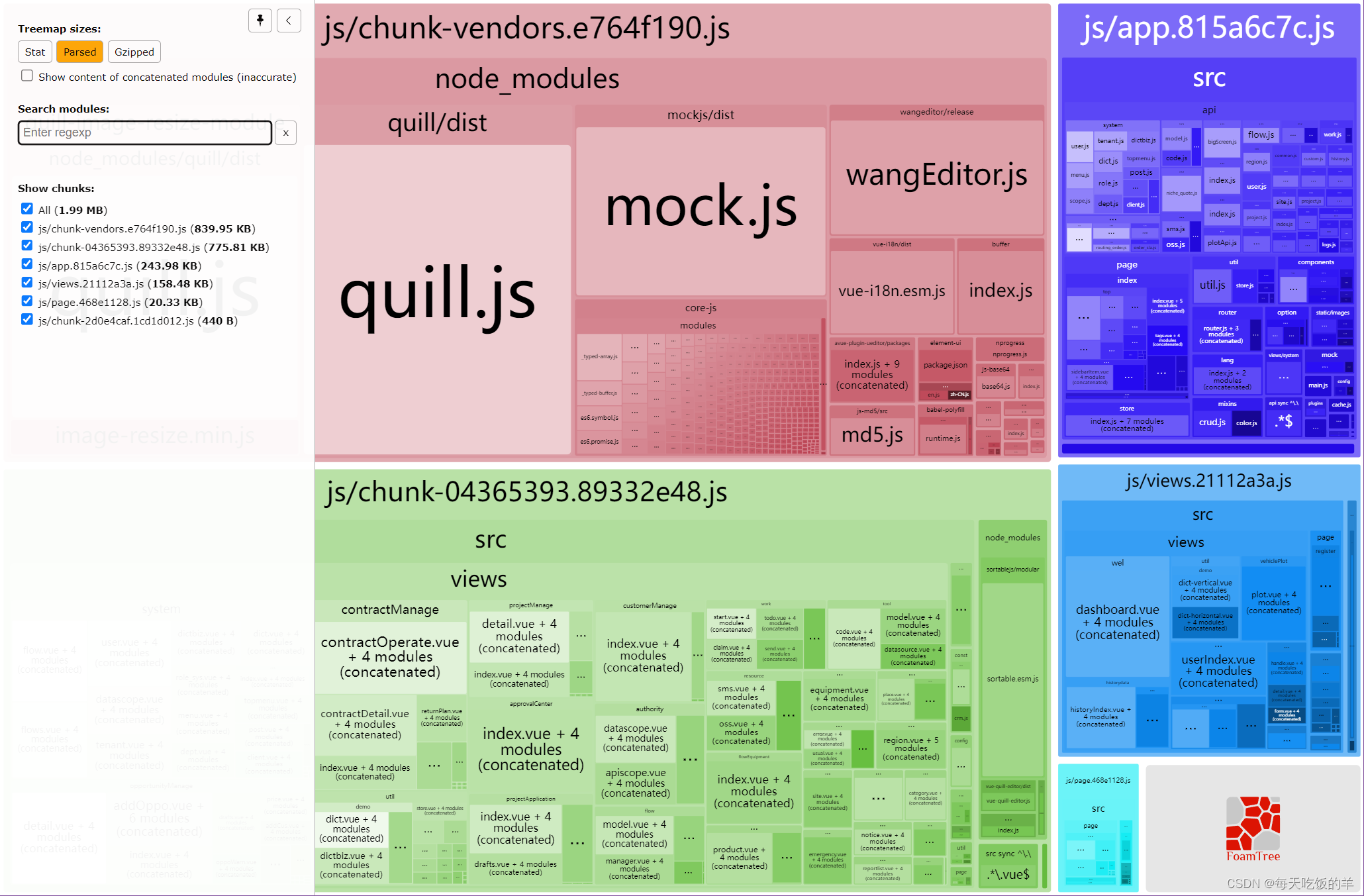Disable js/chunk-vendors.e764f190.js chunk visibility
Screen dimensions: 1364x896
point(27,227)
